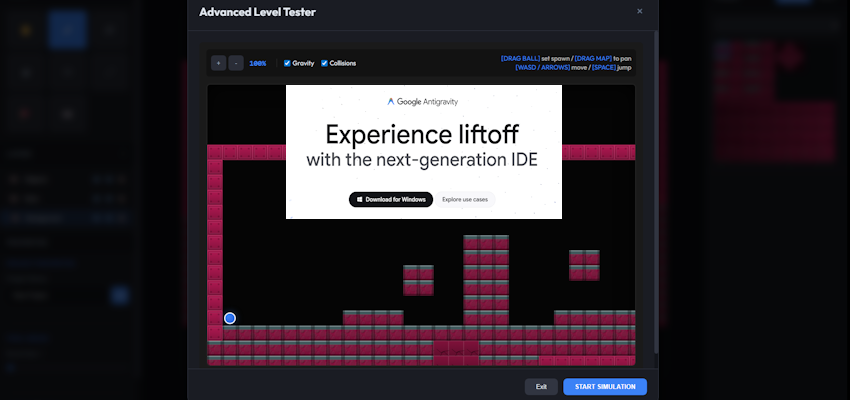Screen dimensions: 850x400
Task: Toggle the Gravity checkbox
Action: [x=287, y=63]
